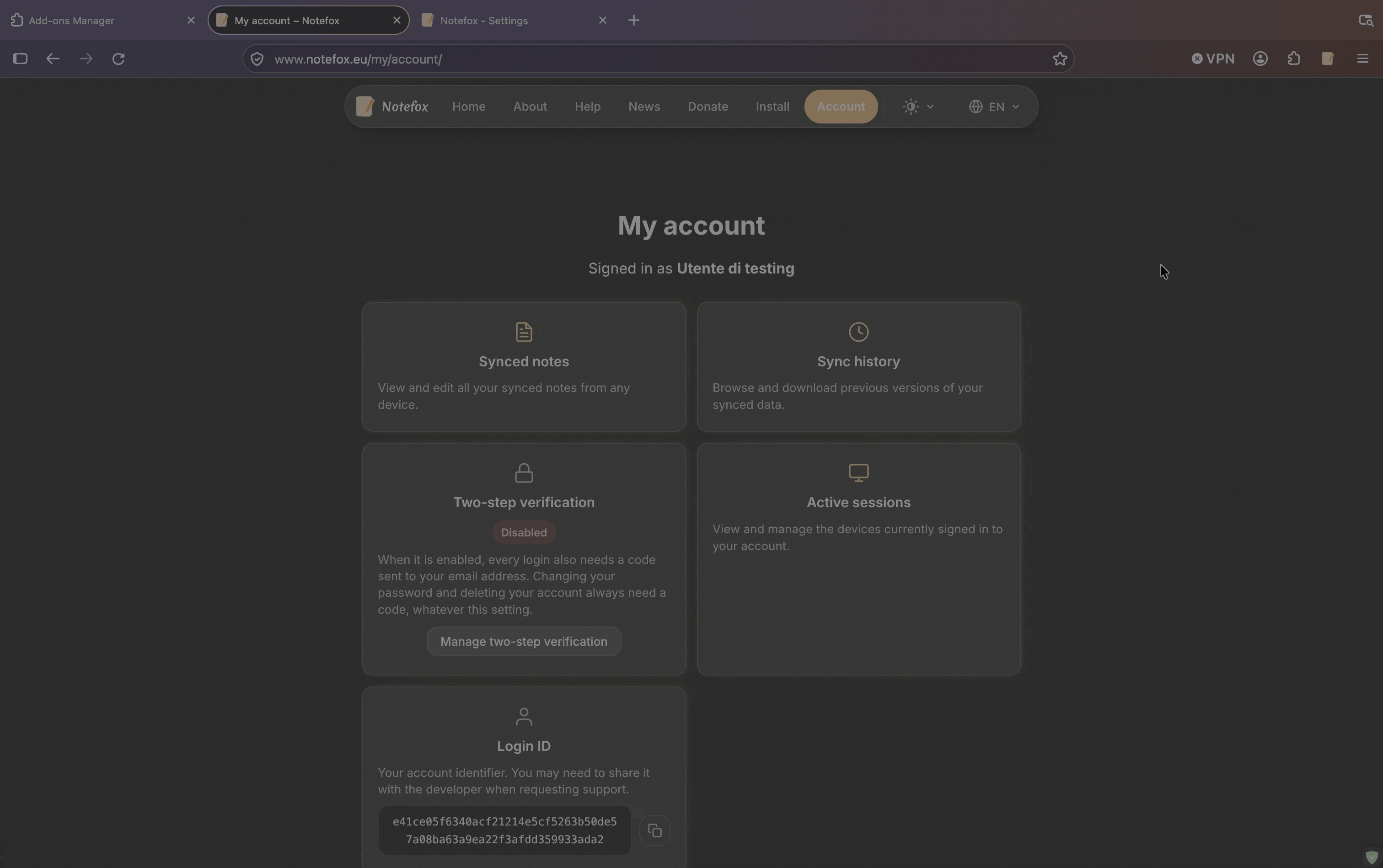This screenshot has height=868, width=1383.
Task: Click the Notefox brand name link
Action: pyautogui.click(x=405, y=106)
